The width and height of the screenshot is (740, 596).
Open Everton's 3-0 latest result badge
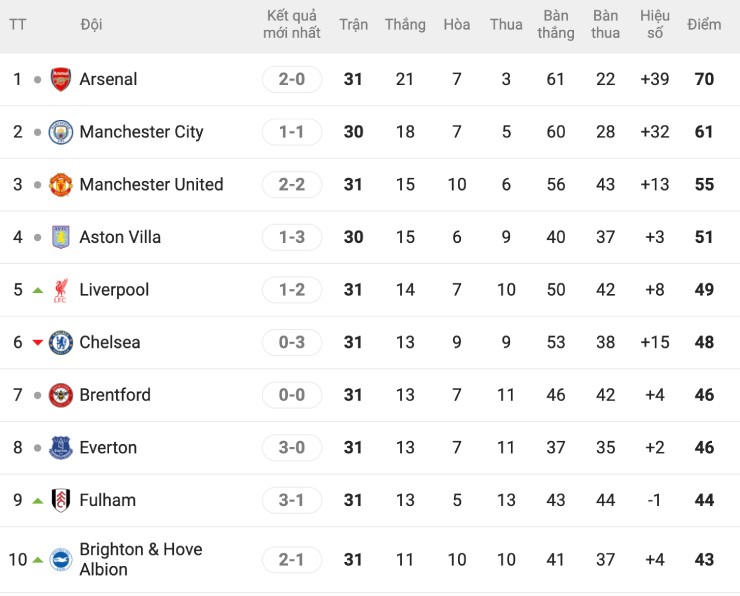292,448
